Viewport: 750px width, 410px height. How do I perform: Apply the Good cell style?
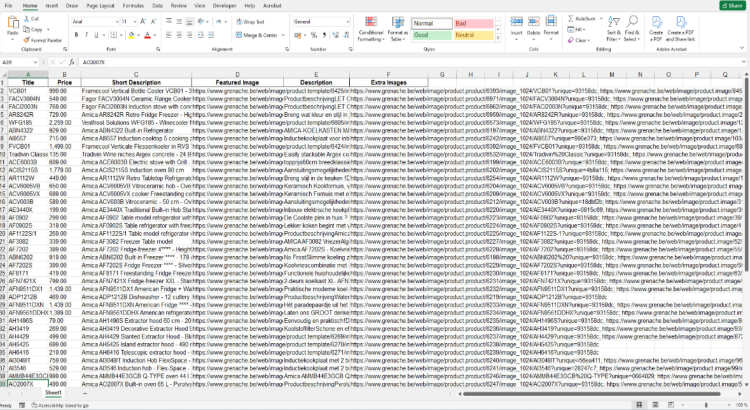point(432,35)
